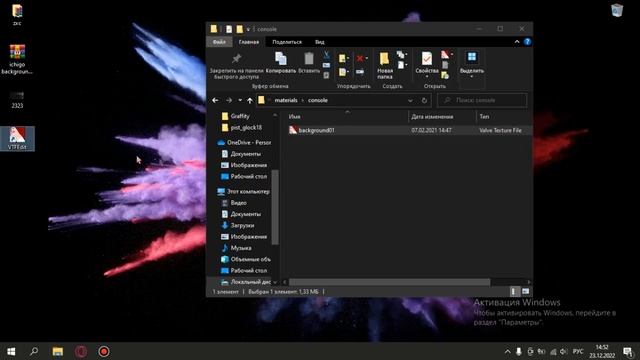Viewport: 640px width, 360px height.
Task: Select Этот компьютер in navigation pane
Action: pyautogui.click(x=244, y=191)
